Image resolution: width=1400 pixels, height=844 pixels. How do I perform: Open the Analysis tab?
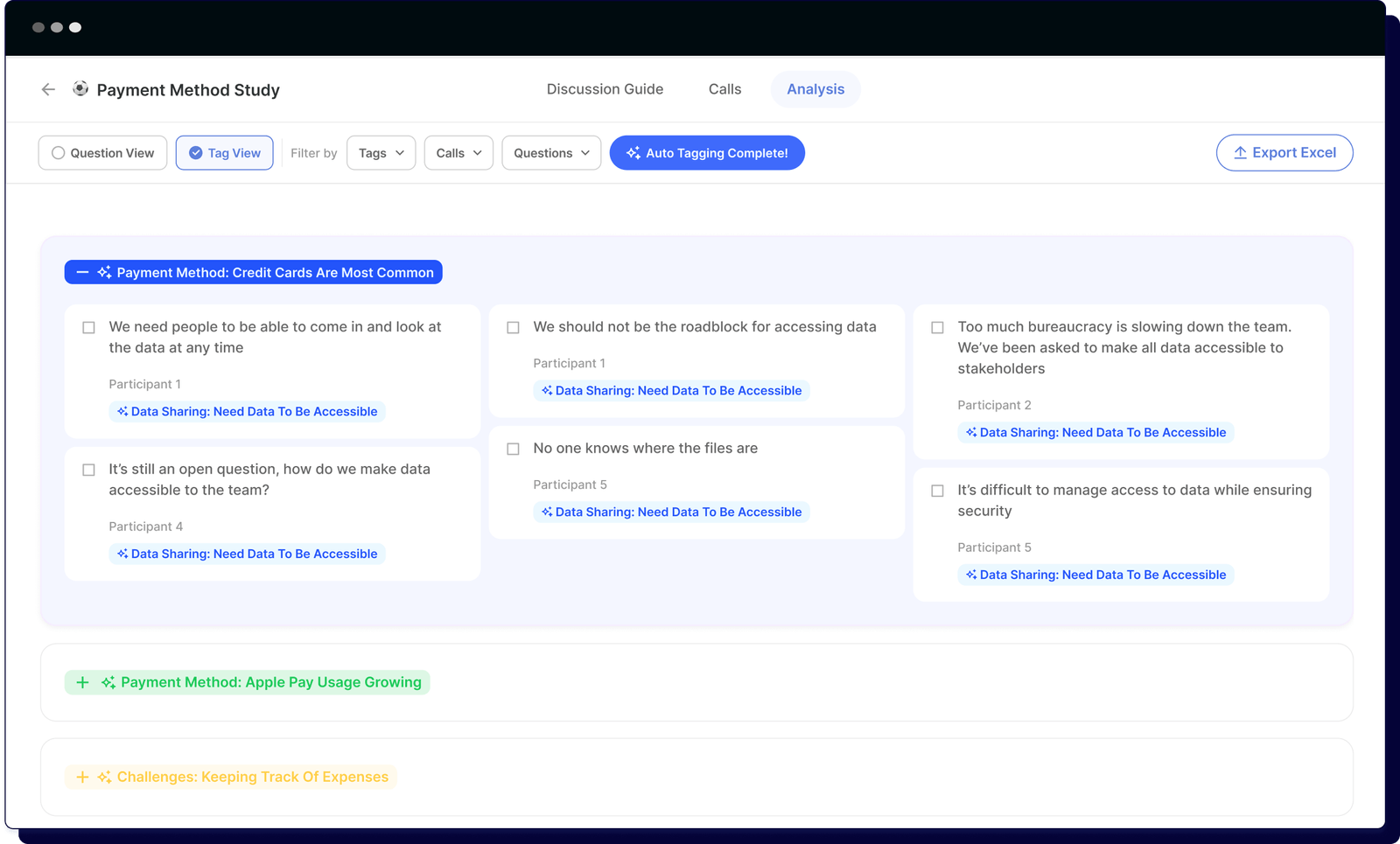coord(815,89)
